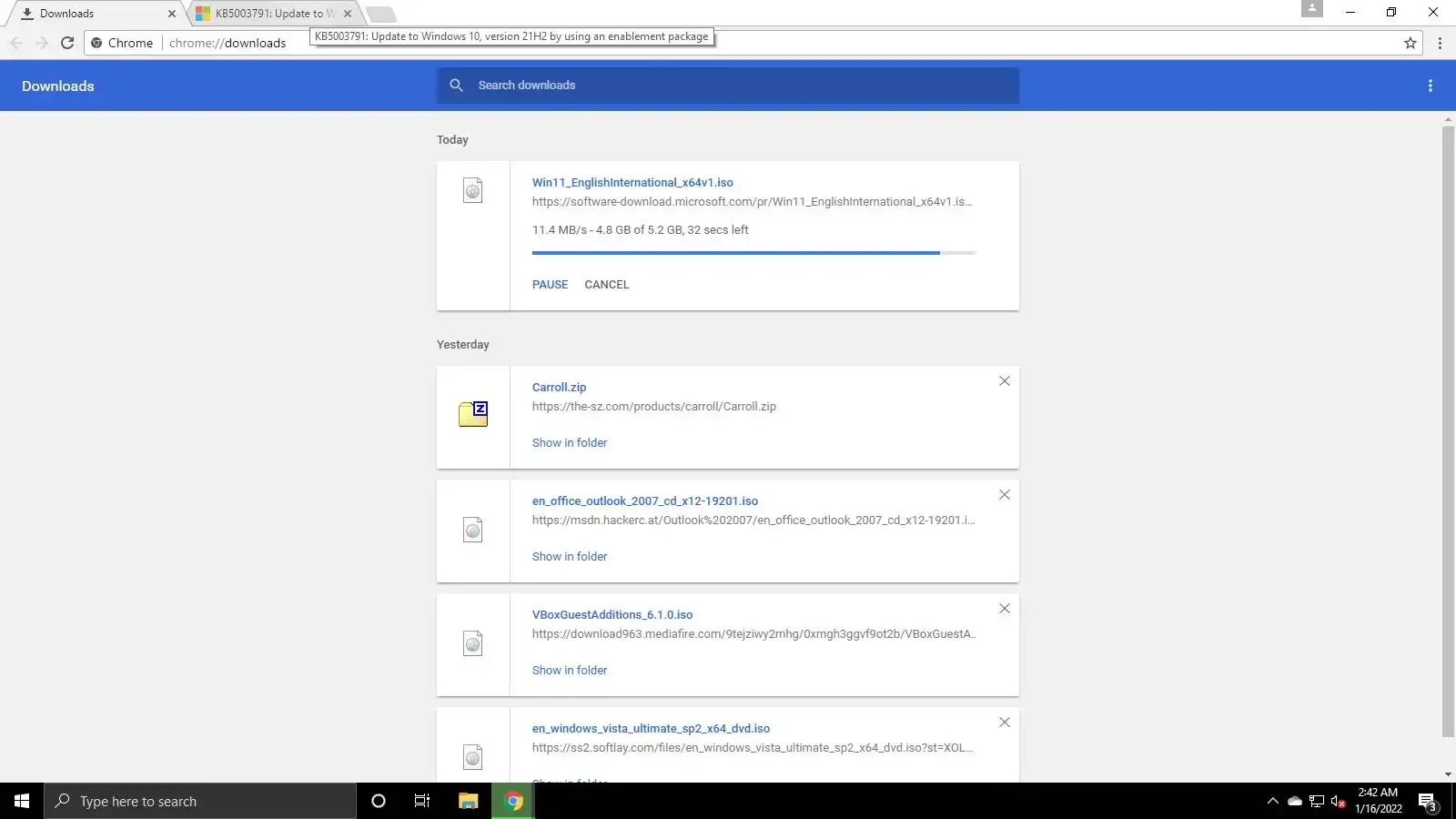Open the volume tray icon

(1338, 802)
